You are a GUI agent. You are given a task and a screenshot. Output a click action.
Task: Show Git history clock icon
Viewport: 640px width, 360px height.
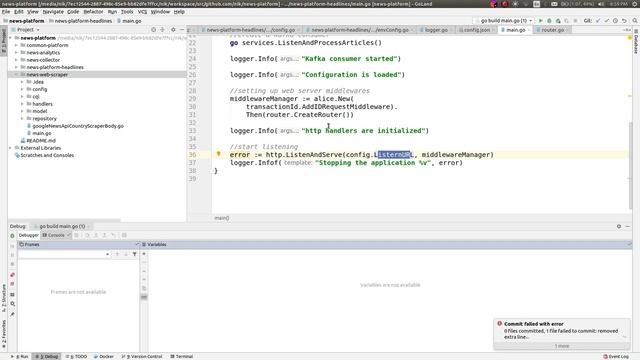click(x=615, y=20)
